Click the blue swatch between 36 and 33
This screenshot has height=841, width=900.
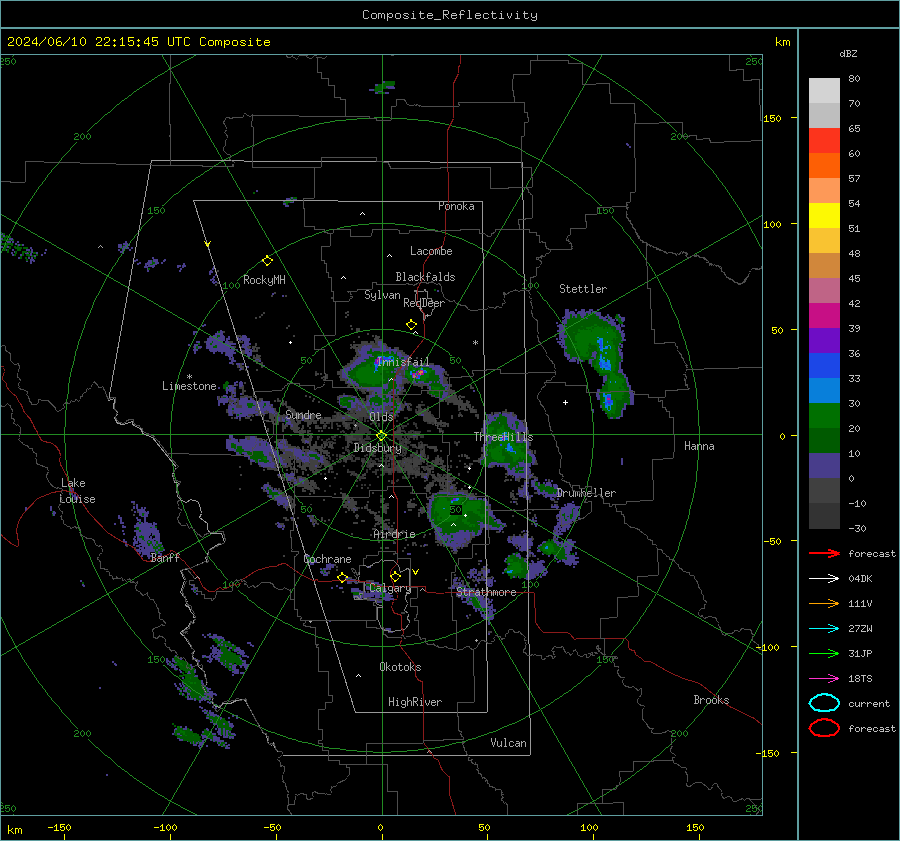tap(824, 365)
